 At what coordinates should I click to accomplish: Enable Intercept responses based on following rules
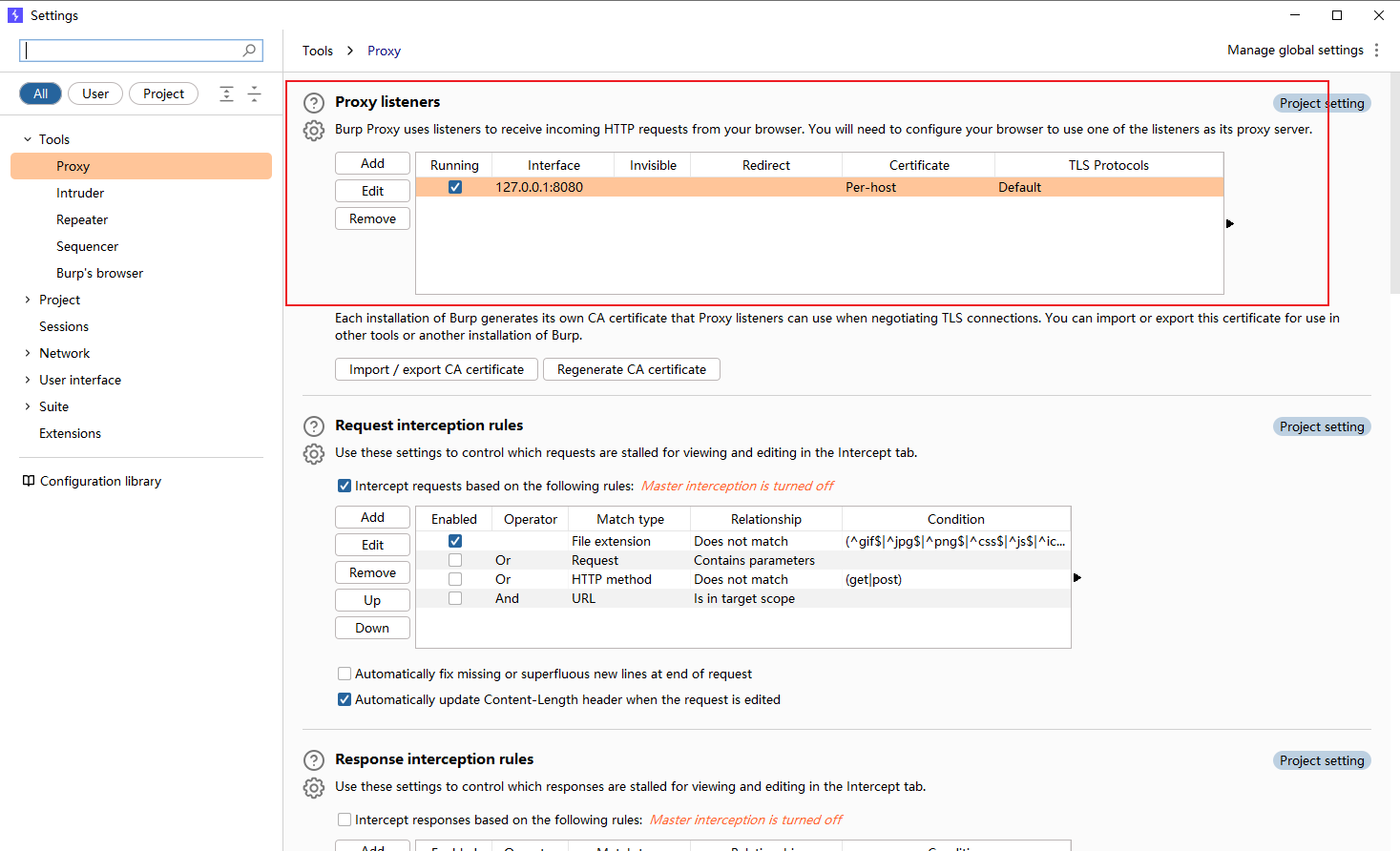345,820
